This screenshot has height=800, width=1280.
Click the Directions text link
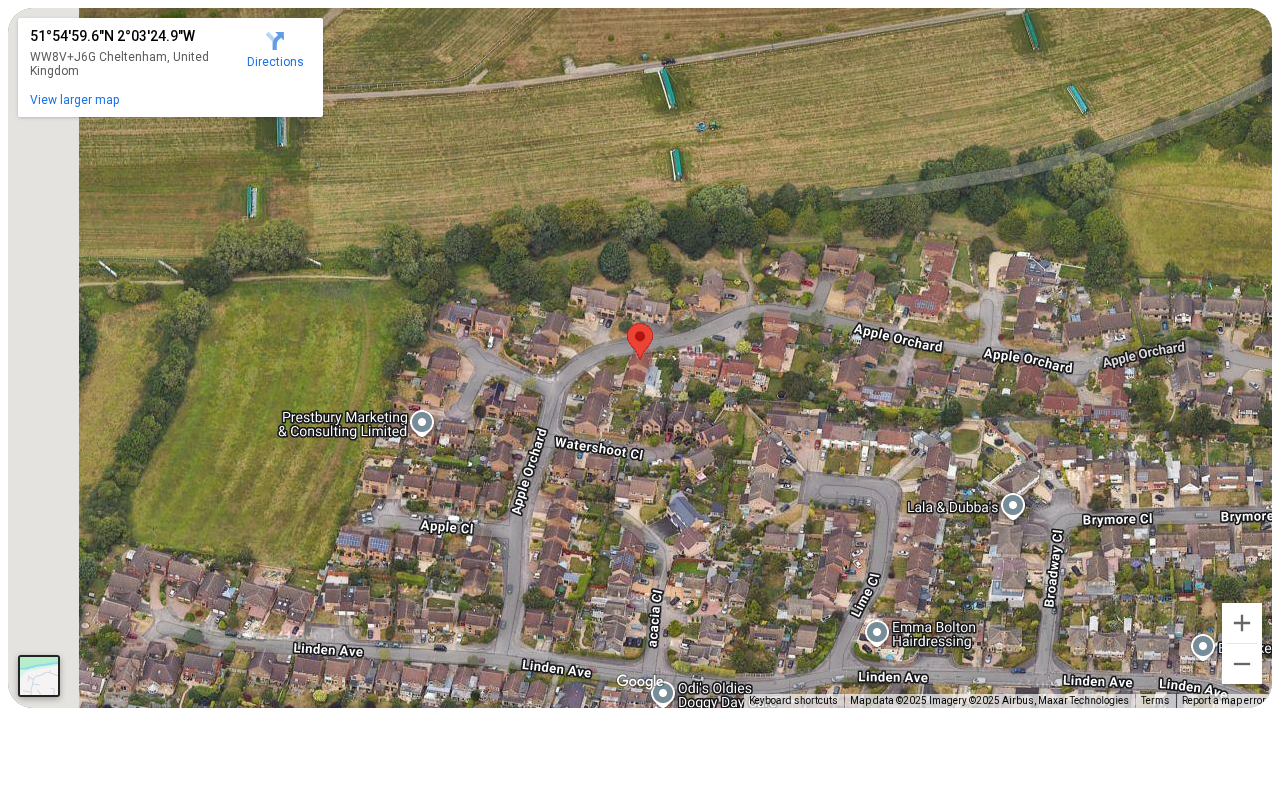click(x=275, y=62)
